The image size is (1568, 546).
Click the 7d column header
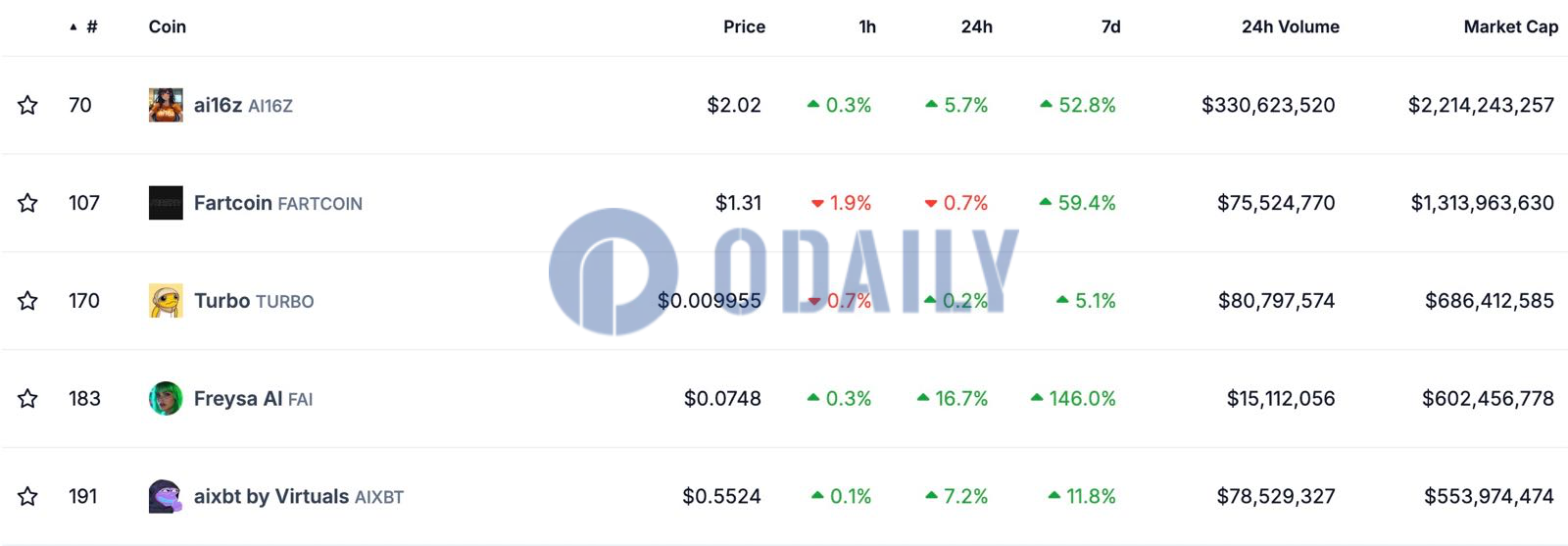coord(1110,26)
